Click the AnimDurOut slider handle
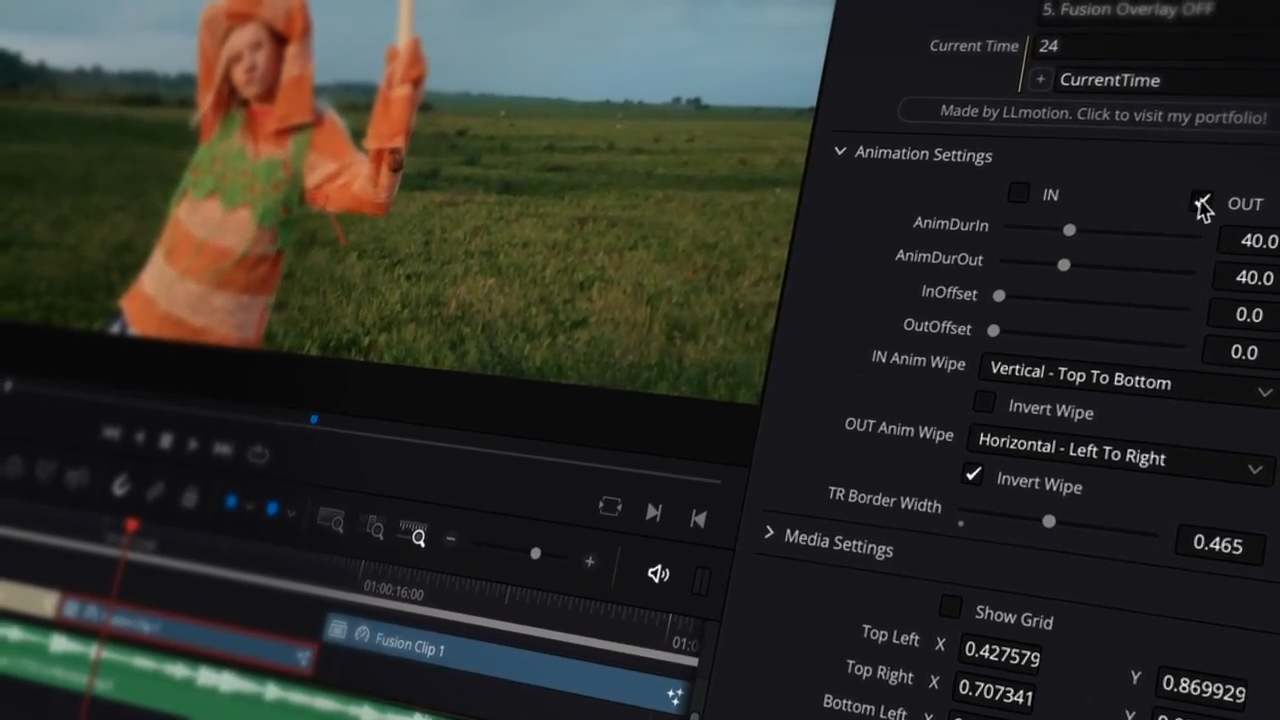 click(x=1063, y=264)
